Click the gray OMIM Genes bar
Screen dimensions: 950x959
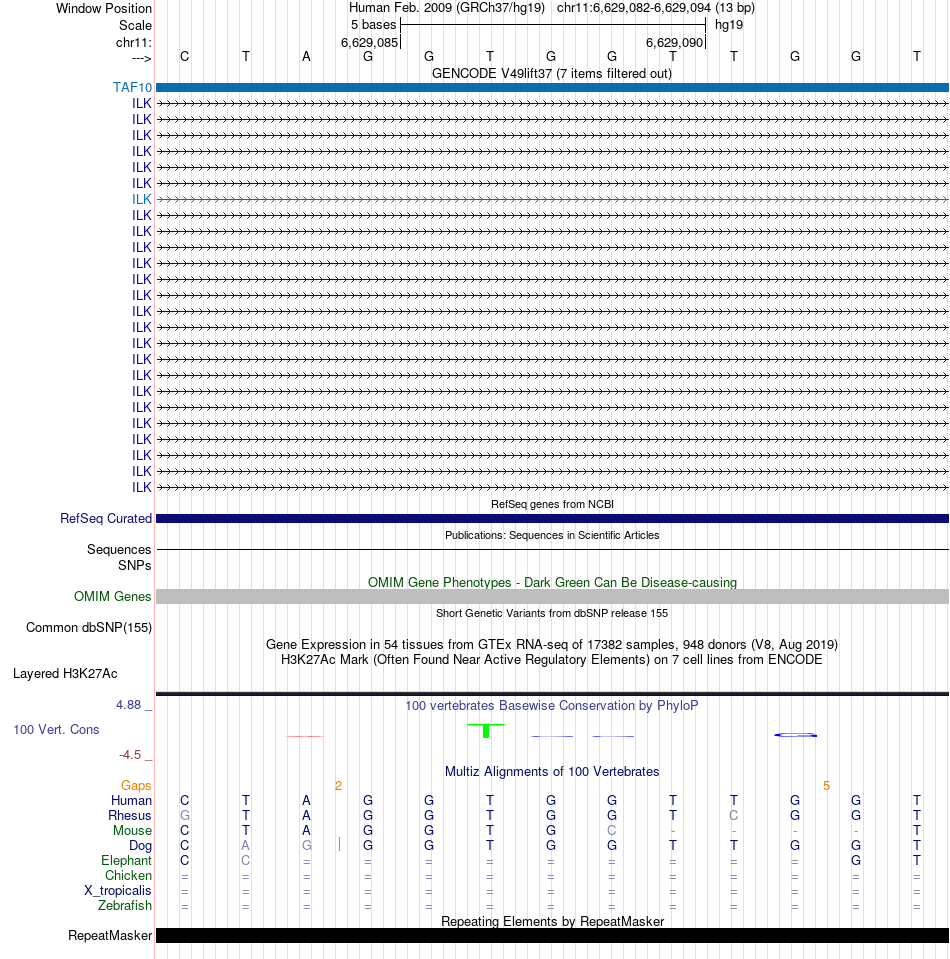[552, 596]
